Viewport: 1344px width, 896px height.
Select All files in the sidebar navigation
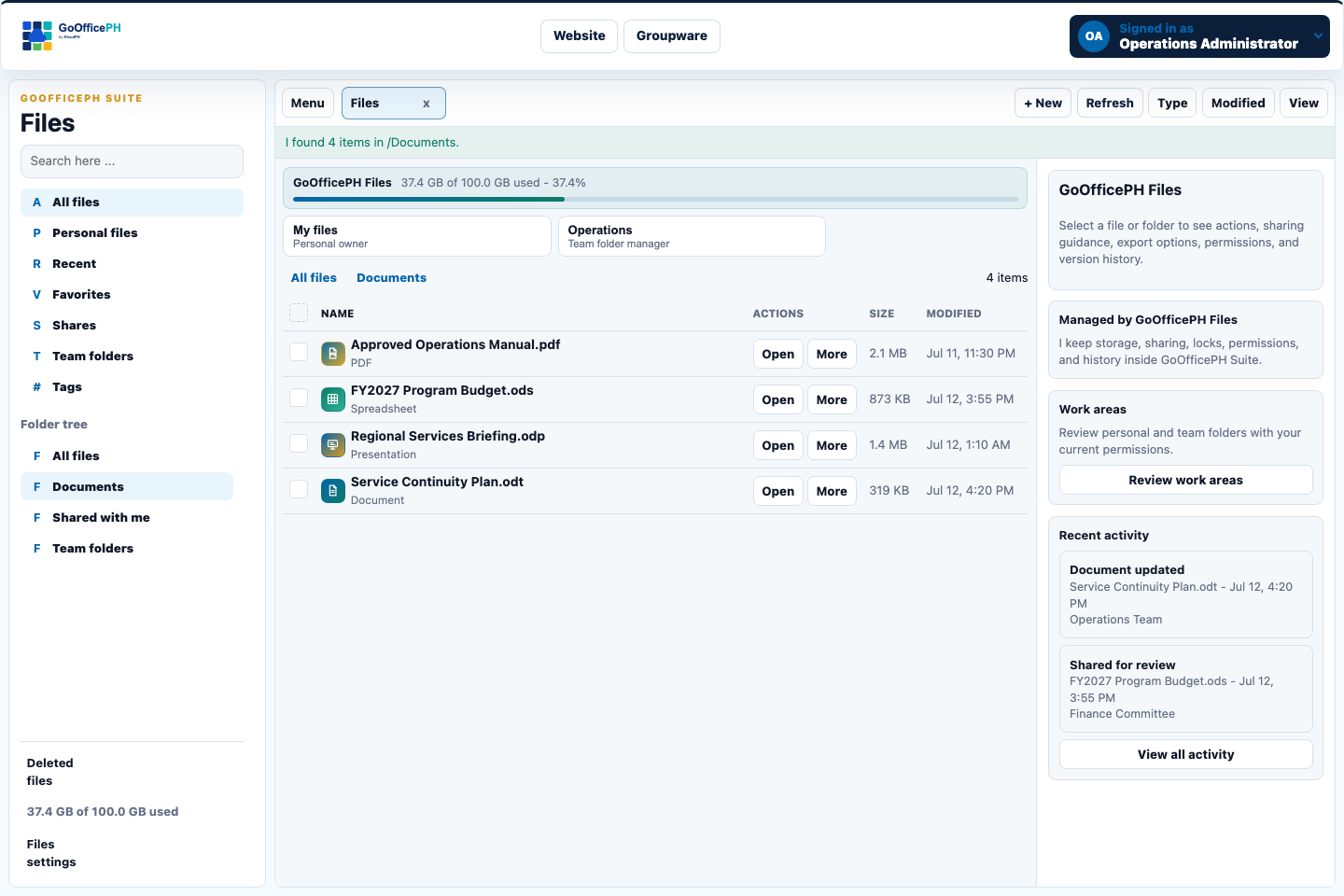pyautogui.click(x=132, y=203)
